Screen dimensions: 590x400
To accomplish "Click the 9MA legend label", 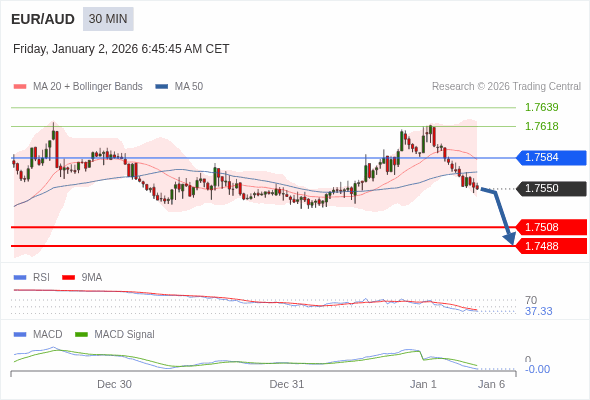I will [x=92, y=278].
